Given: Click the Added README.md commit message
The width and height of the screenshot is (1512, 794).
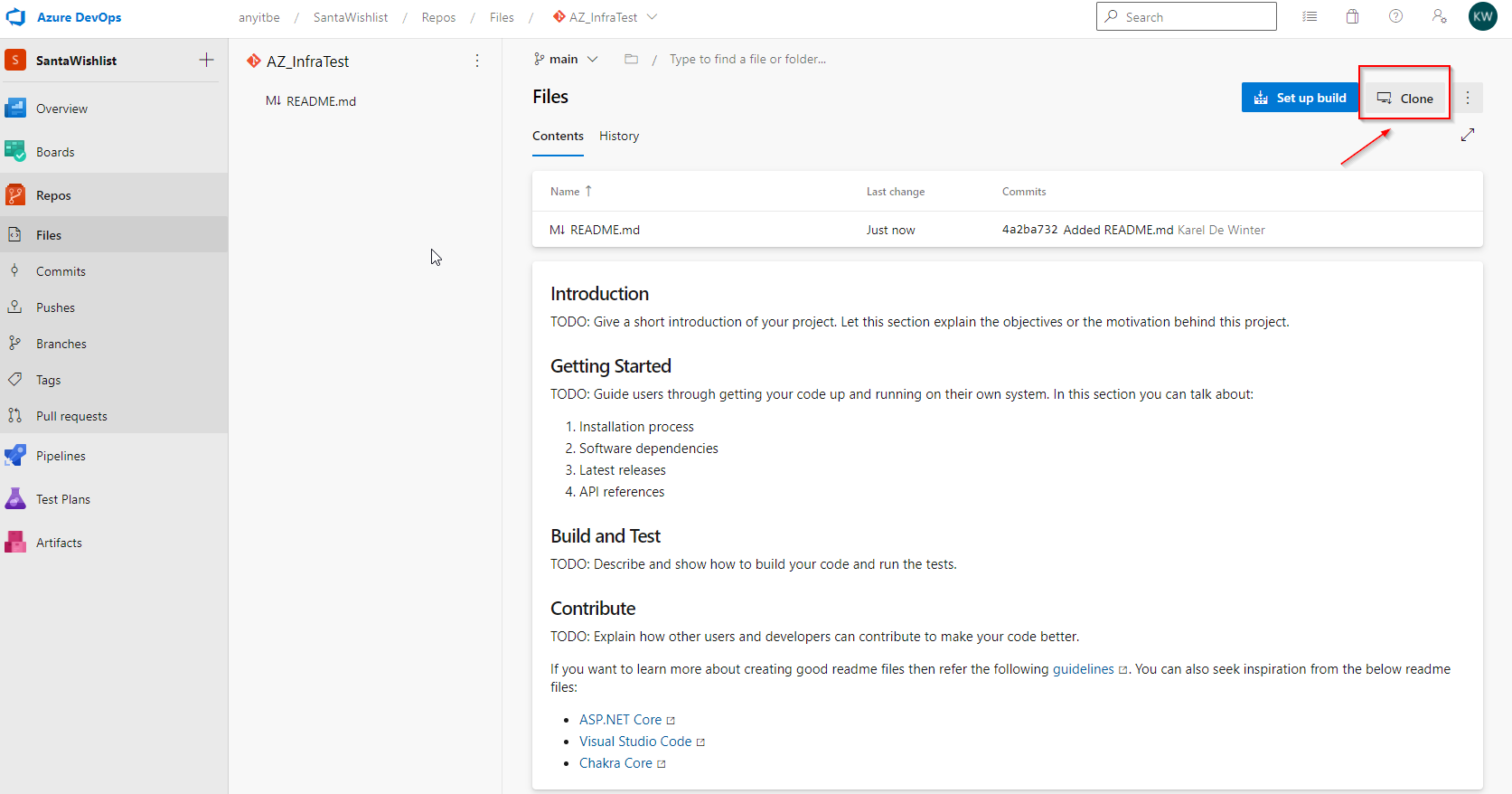Looking at the screenshot, I should 1118,230.
